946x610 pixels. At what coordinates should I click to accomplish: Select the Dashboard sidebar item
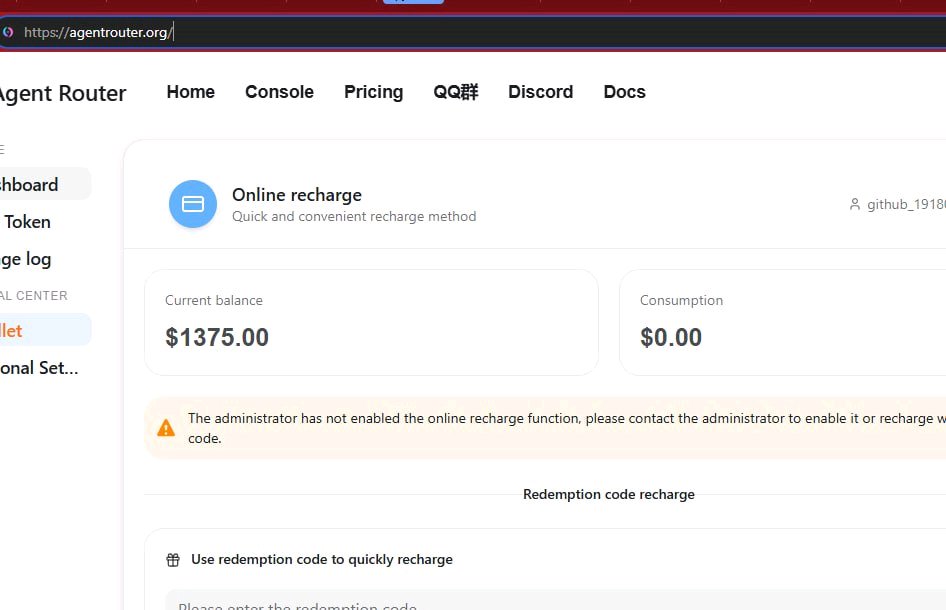coord(45,184)
